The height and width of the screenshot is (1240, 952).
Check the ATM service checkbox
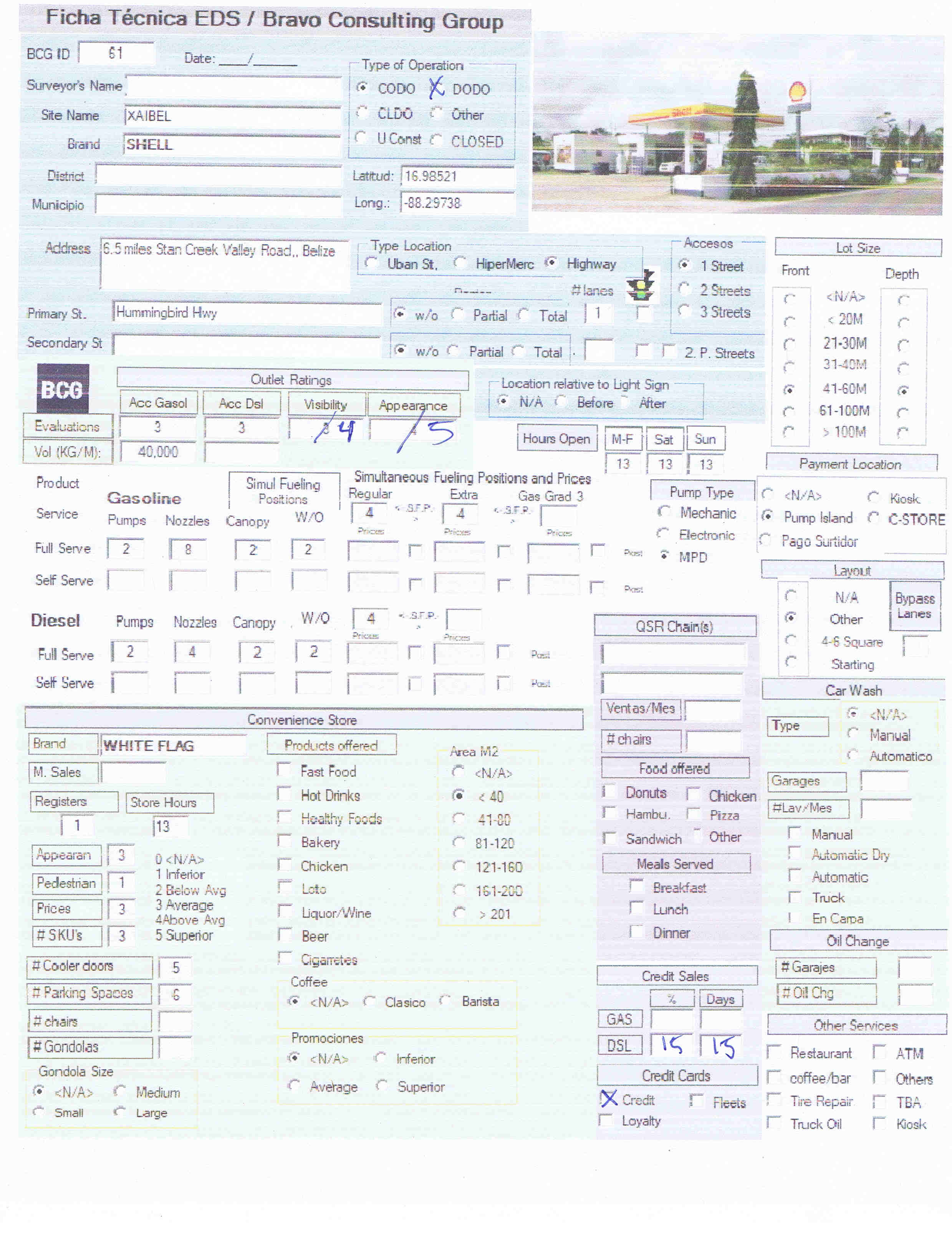(879, 1053)
